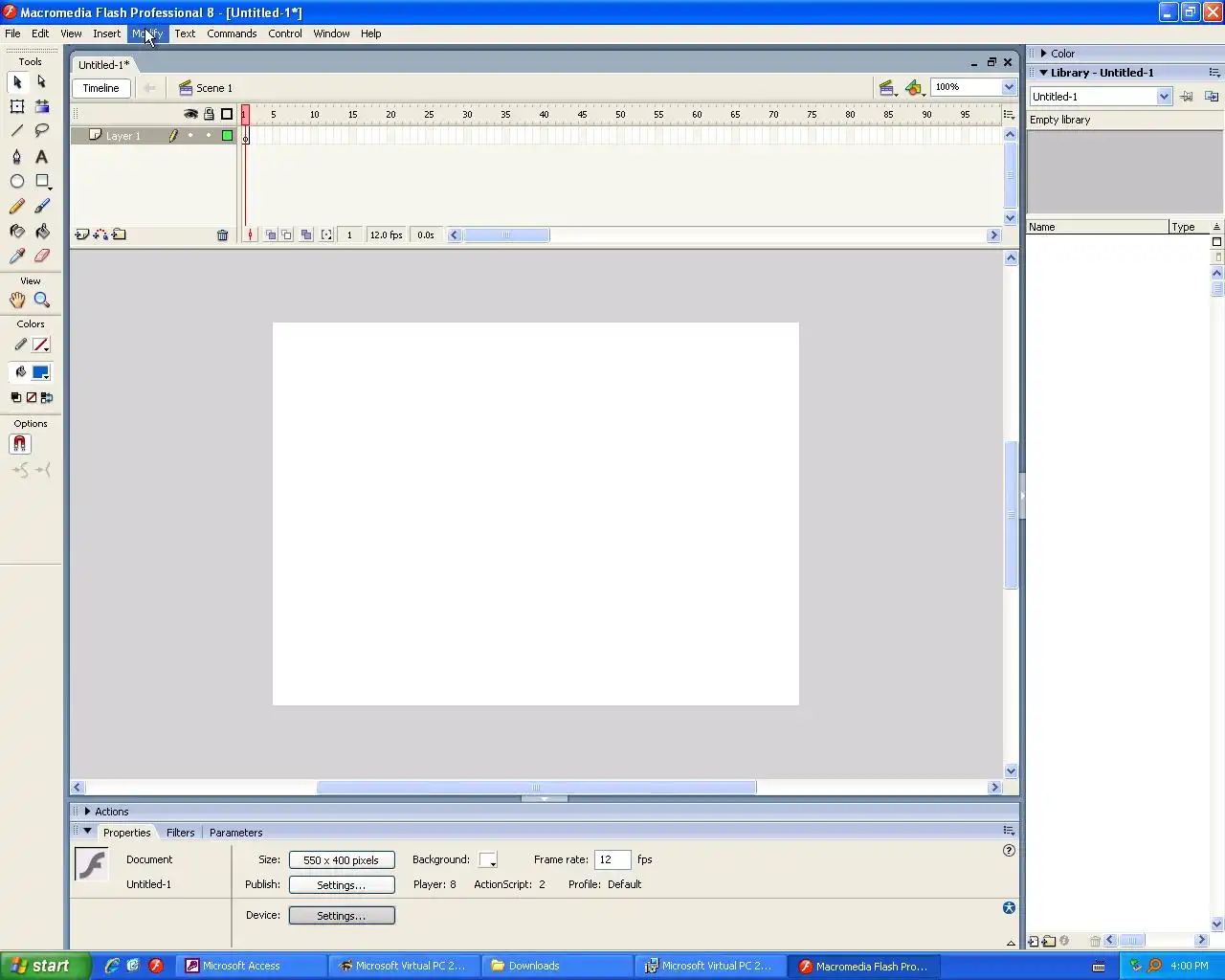
Task: Select the Text tool
Action: coord(42,156)
